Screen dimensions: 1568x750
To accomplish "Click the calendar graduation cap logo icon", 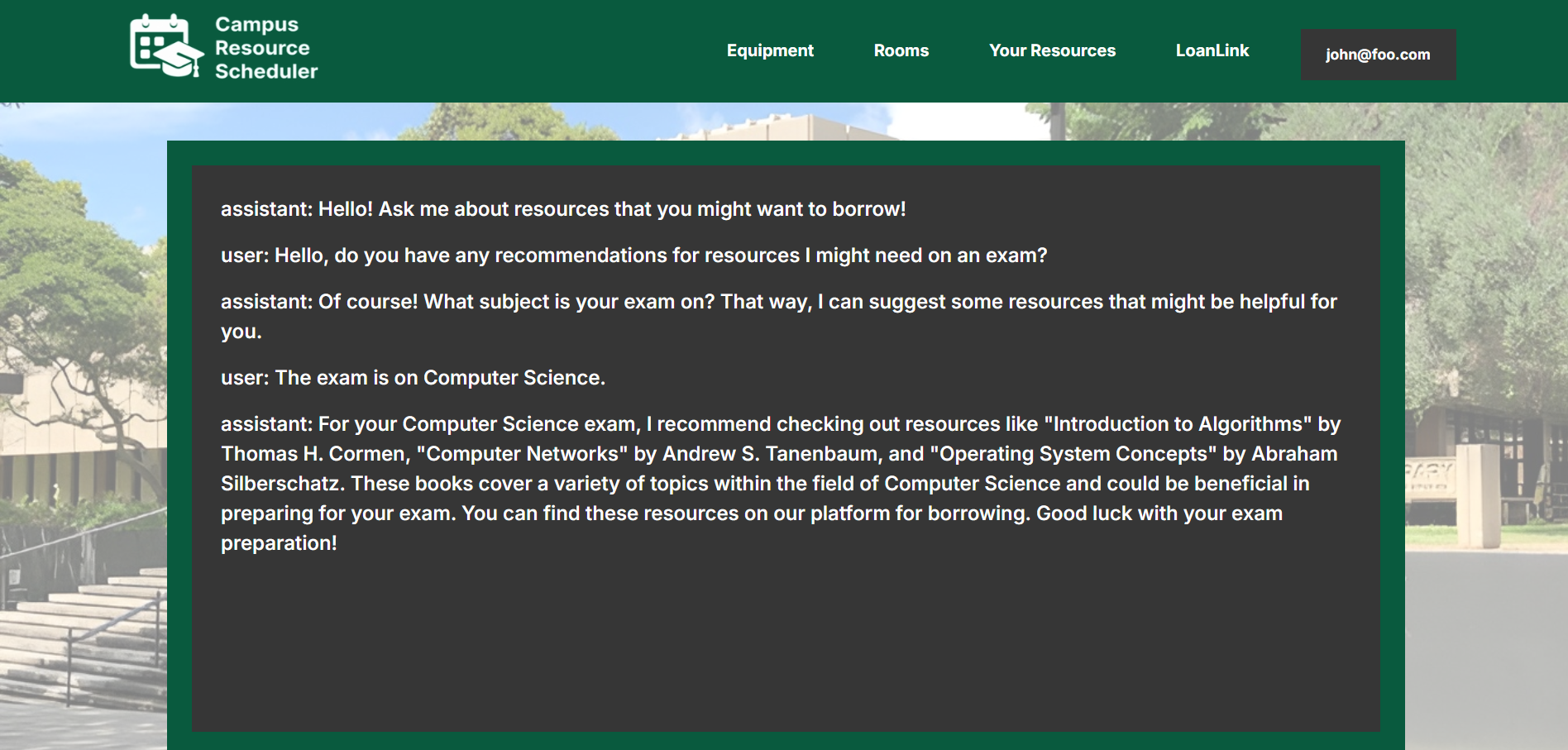I will click(x=166, y=46).
